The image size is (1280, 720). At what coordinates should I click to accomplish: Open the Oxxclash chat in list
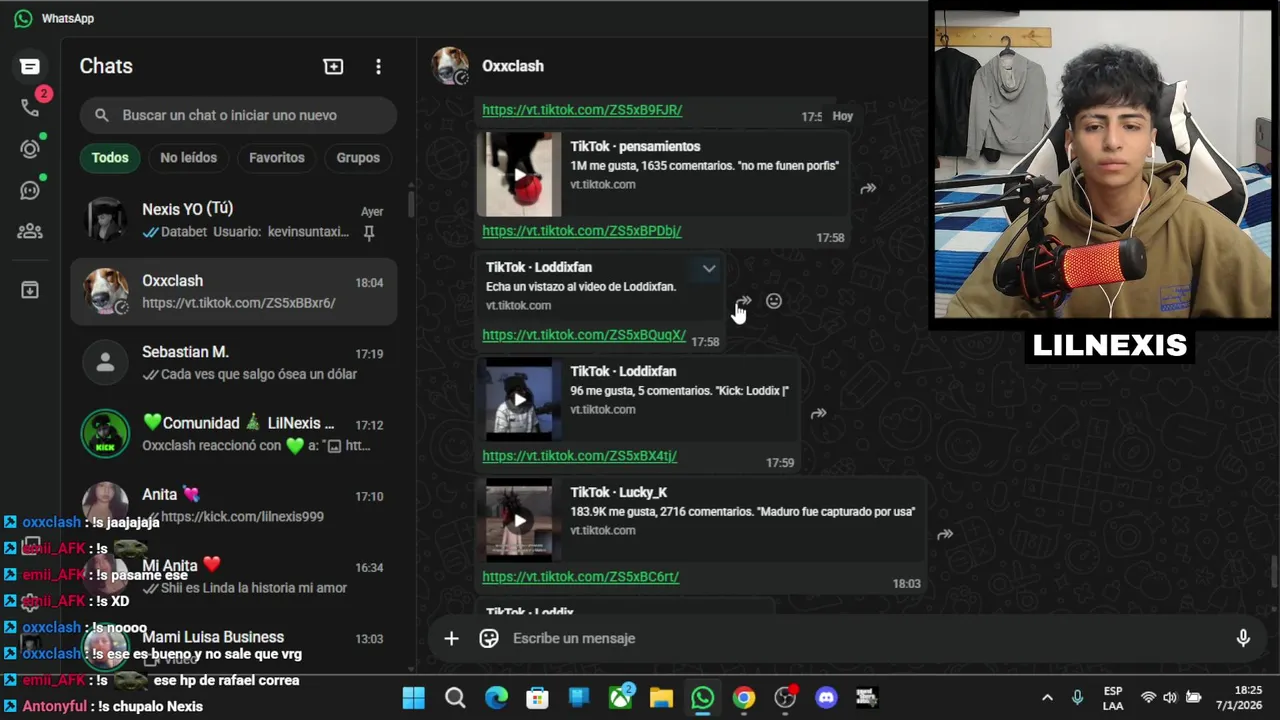click(234, 291)
